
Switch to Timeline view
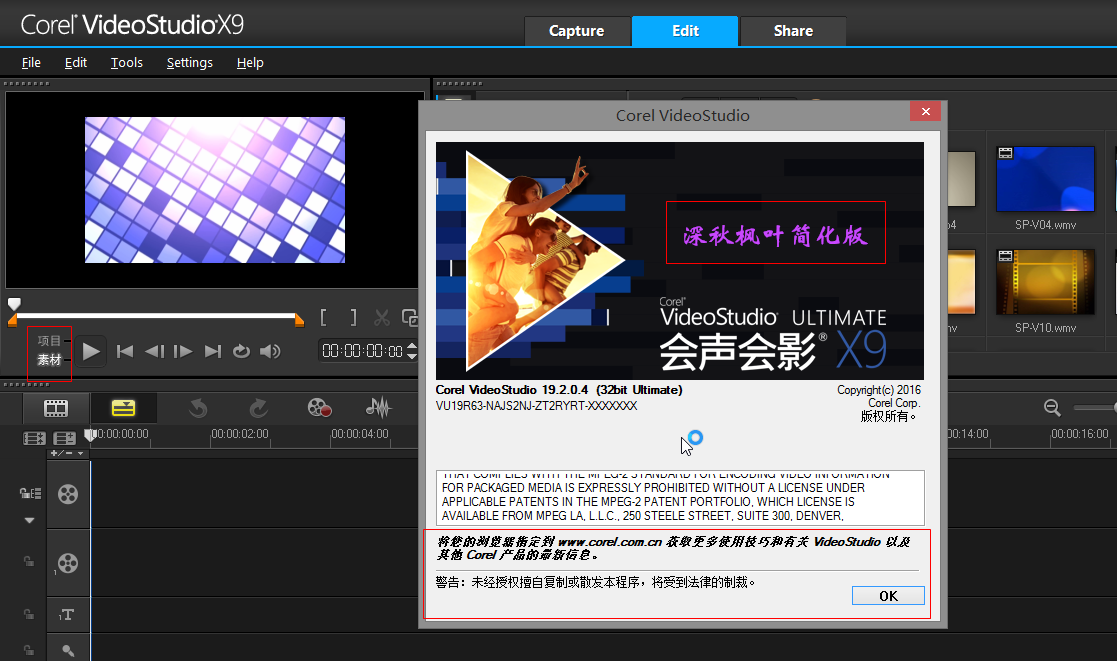click(123, 408)
